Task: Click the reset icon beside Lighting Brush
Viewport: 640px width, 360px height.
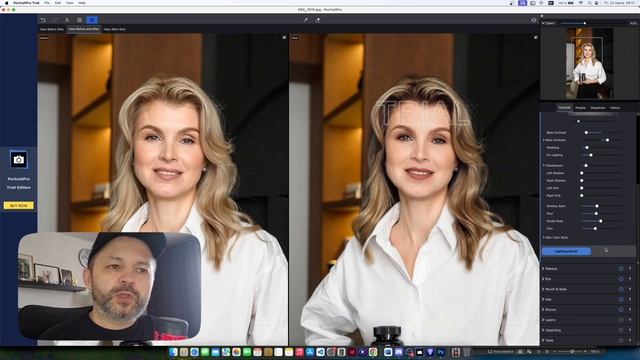Action: (x=606, y=250)
